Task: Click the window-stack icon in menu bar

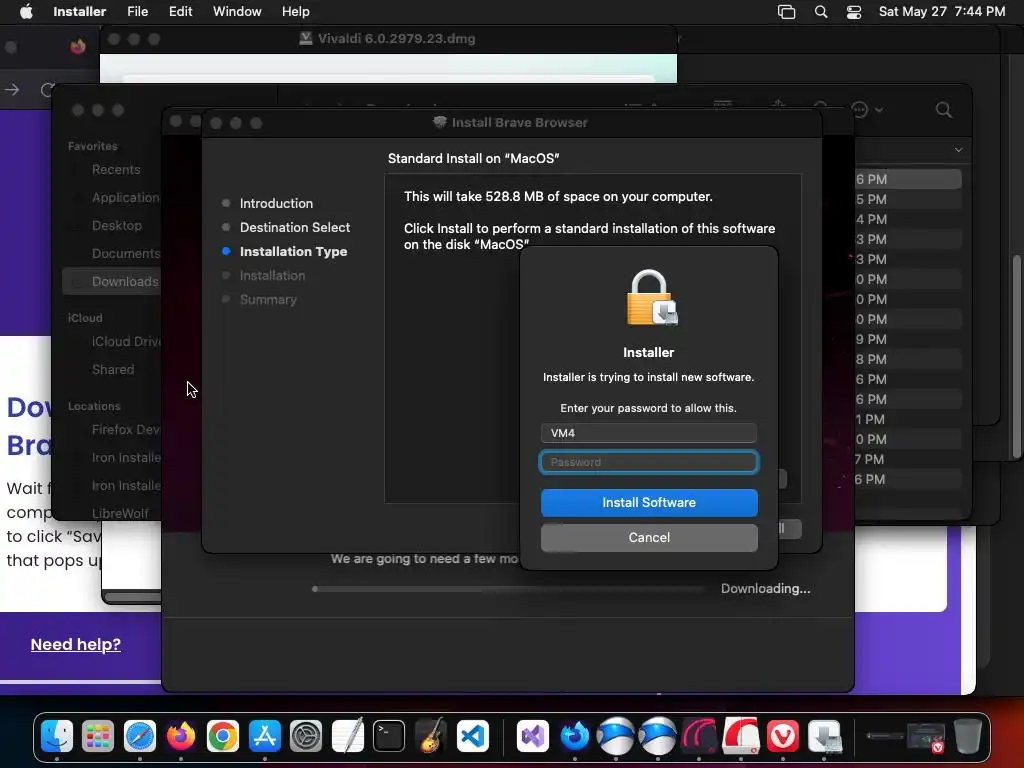Action: click(x=786, y=12)
